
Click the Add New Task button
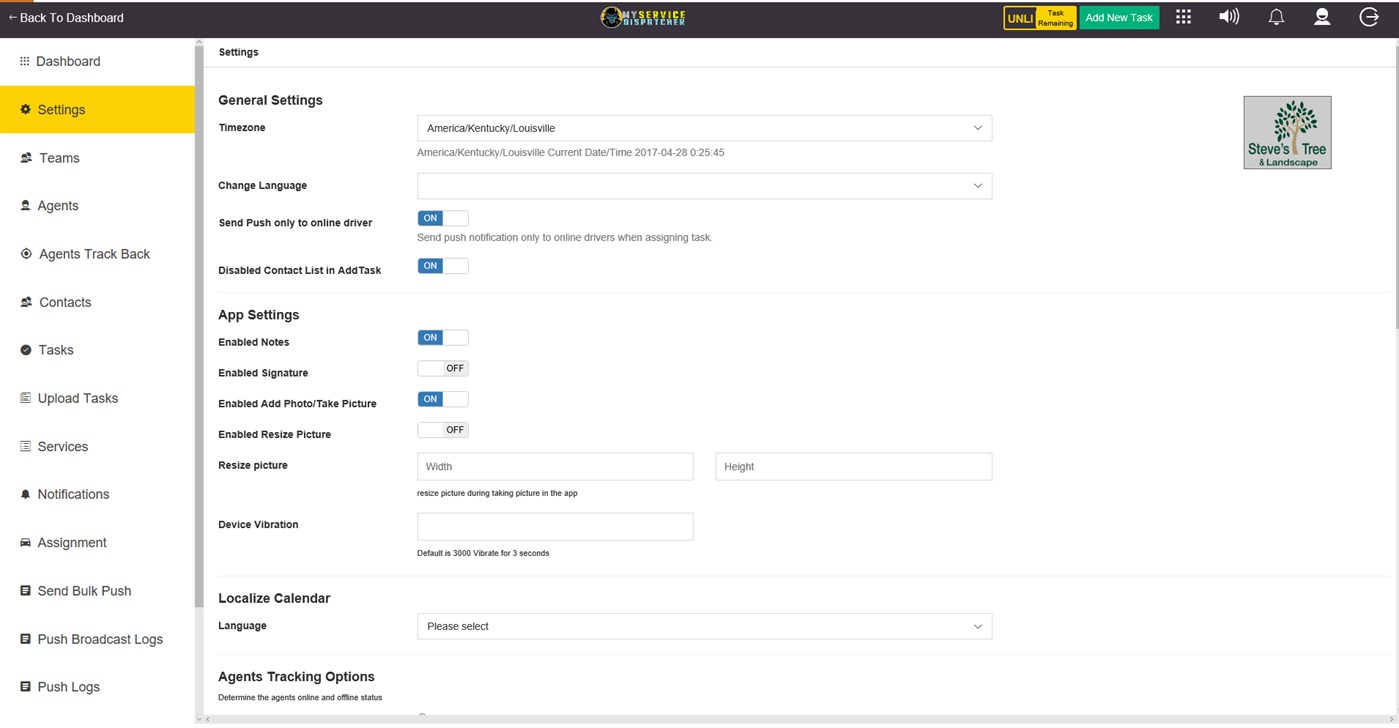pos(1118,17)
